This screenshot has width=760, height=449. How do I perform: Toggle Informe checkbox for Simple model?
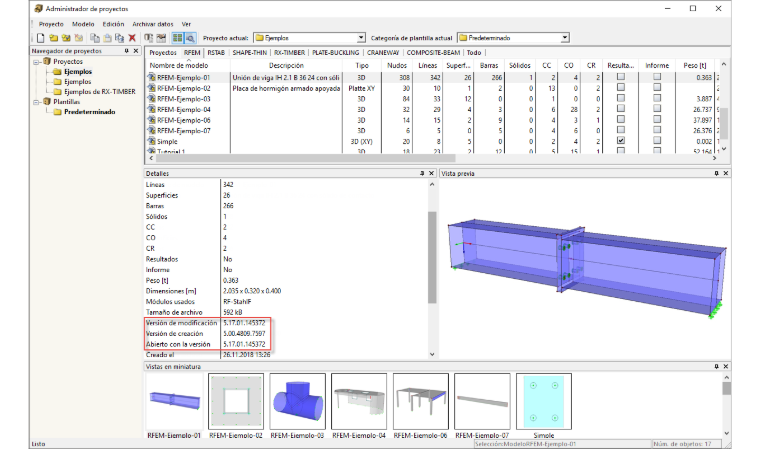coord(657,141)
